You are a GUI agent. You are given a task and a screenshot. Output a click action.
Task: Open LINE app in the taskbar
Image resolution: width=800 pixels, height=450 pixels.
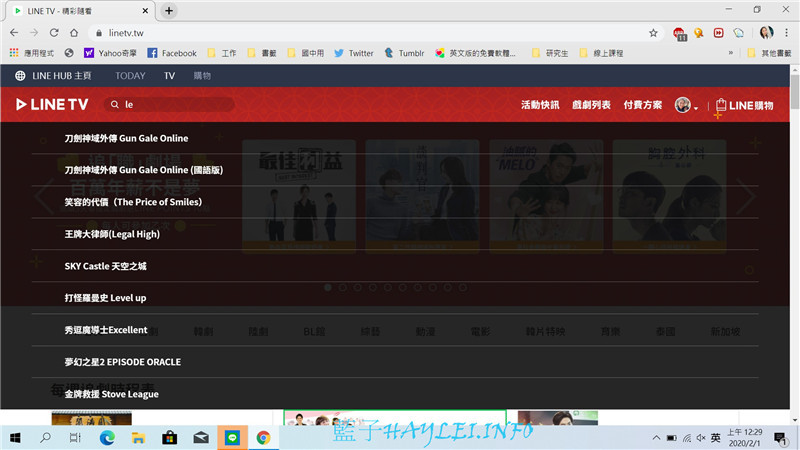(232, 438)
